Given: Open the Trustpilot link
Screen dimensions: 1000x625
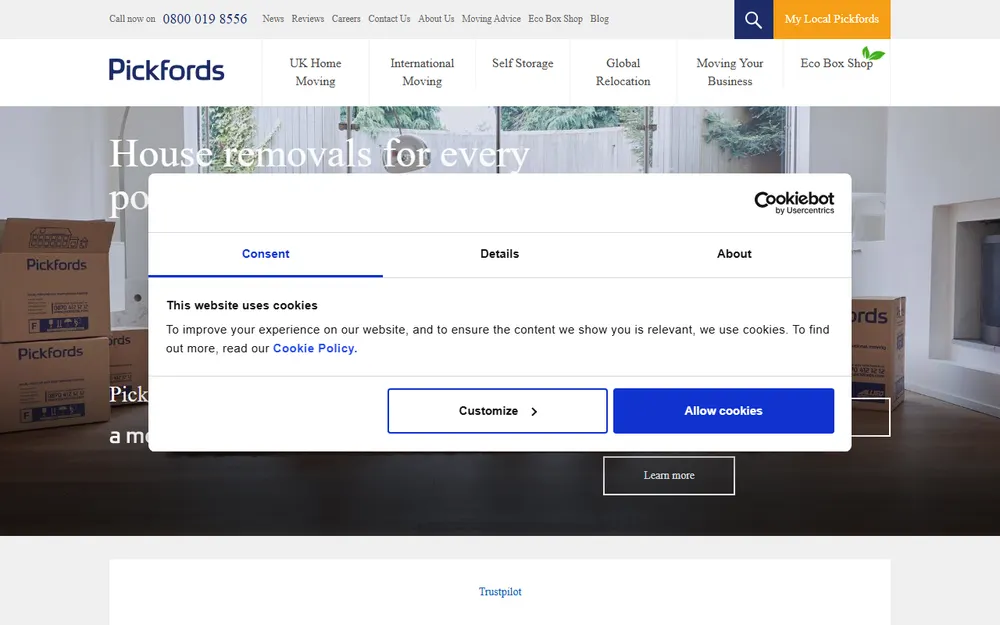Looking at the screenshot, I should [500, 592].
